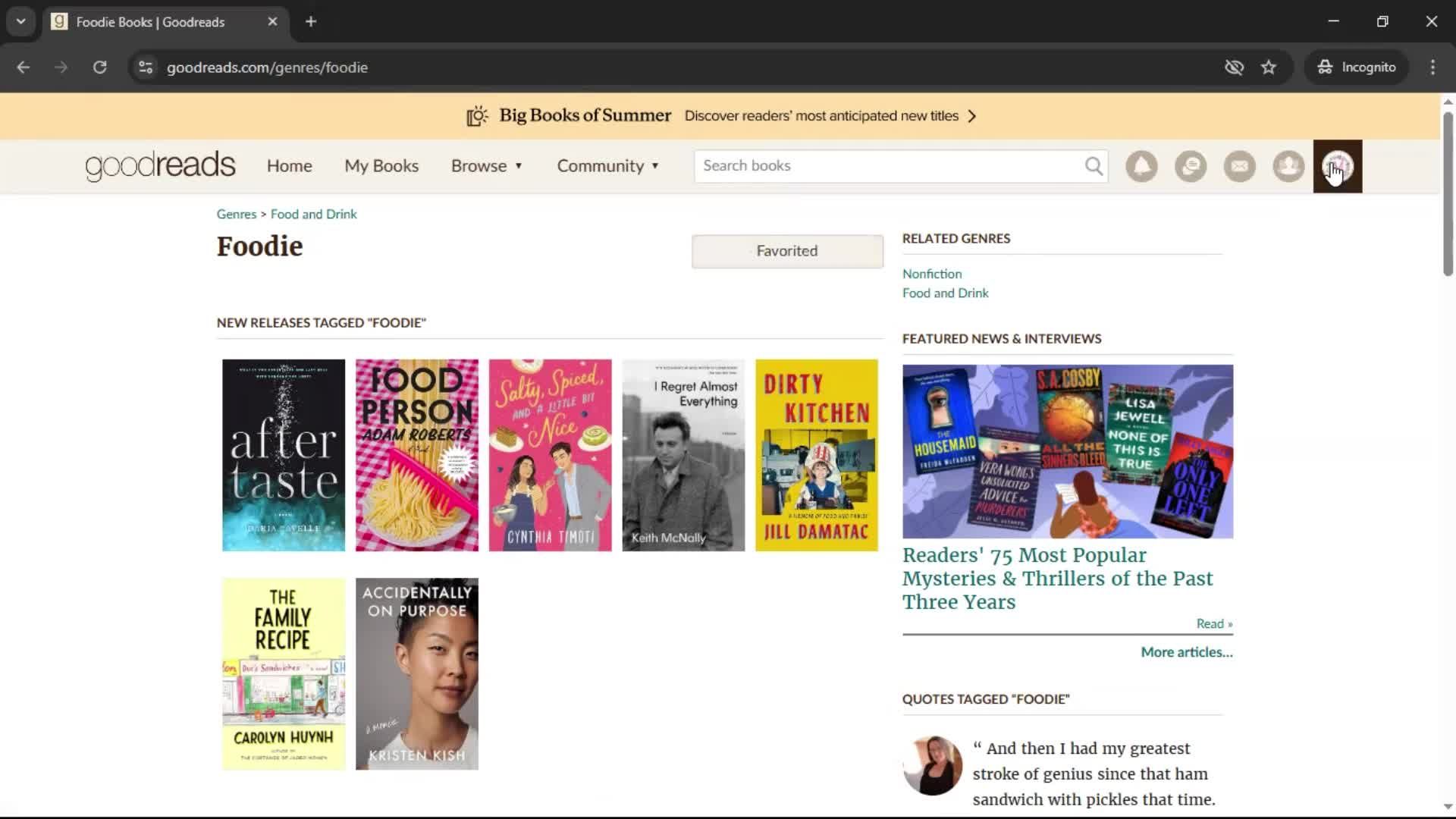Click the banner chevron arrow
1456x819 pixels.
[x=972, y=116]
